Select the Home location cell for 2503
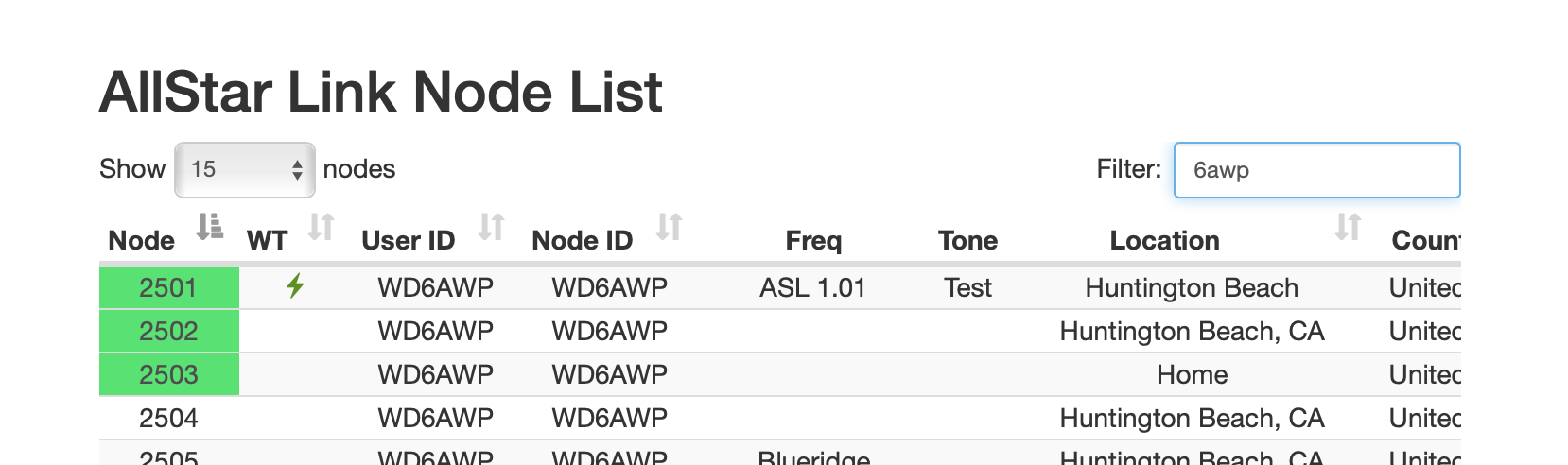The image size is (1568, 465). tap(1192, 374)
